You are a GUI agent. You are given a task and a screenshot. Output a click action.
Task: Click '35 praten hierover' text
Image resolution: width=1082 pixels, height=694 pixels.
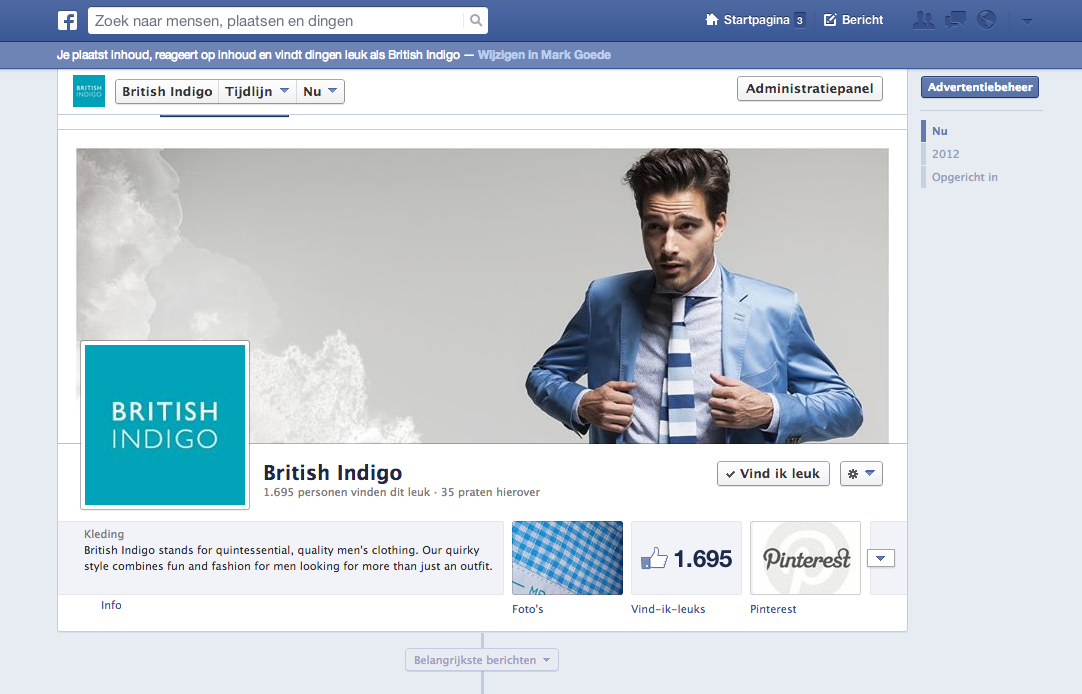pos(491,493)
